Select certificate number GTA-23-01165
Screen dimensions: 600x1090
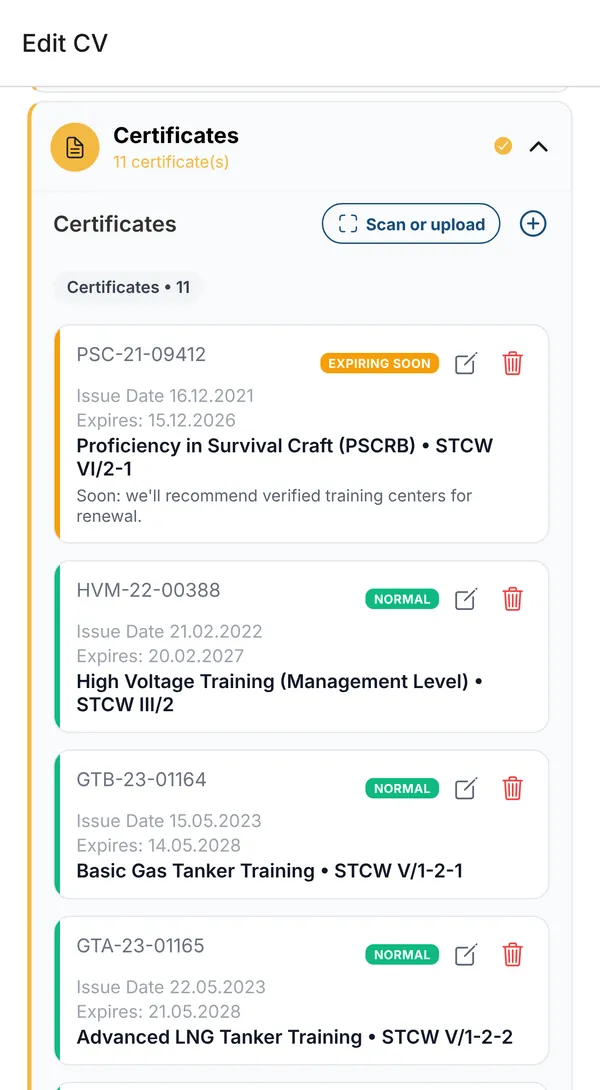click(x=140, y=946)
